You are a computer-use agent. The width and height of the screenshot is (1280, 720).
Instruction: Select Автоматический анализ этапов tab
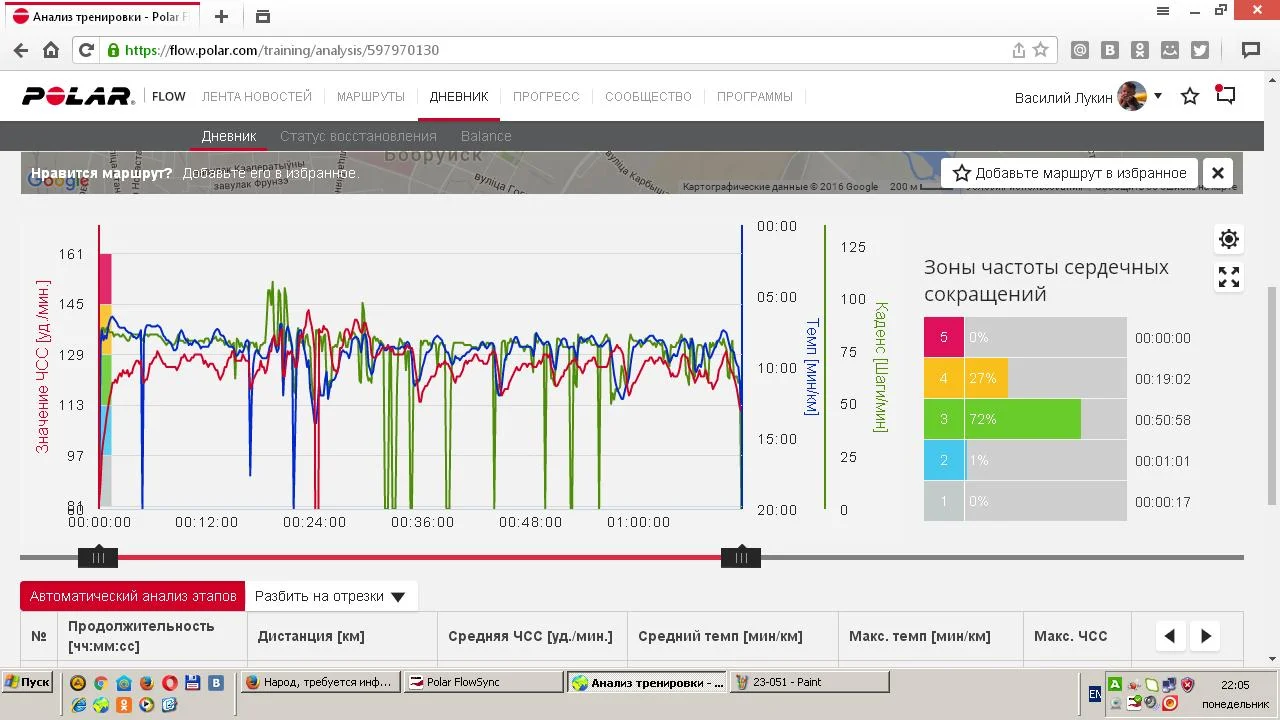(133, 596)
